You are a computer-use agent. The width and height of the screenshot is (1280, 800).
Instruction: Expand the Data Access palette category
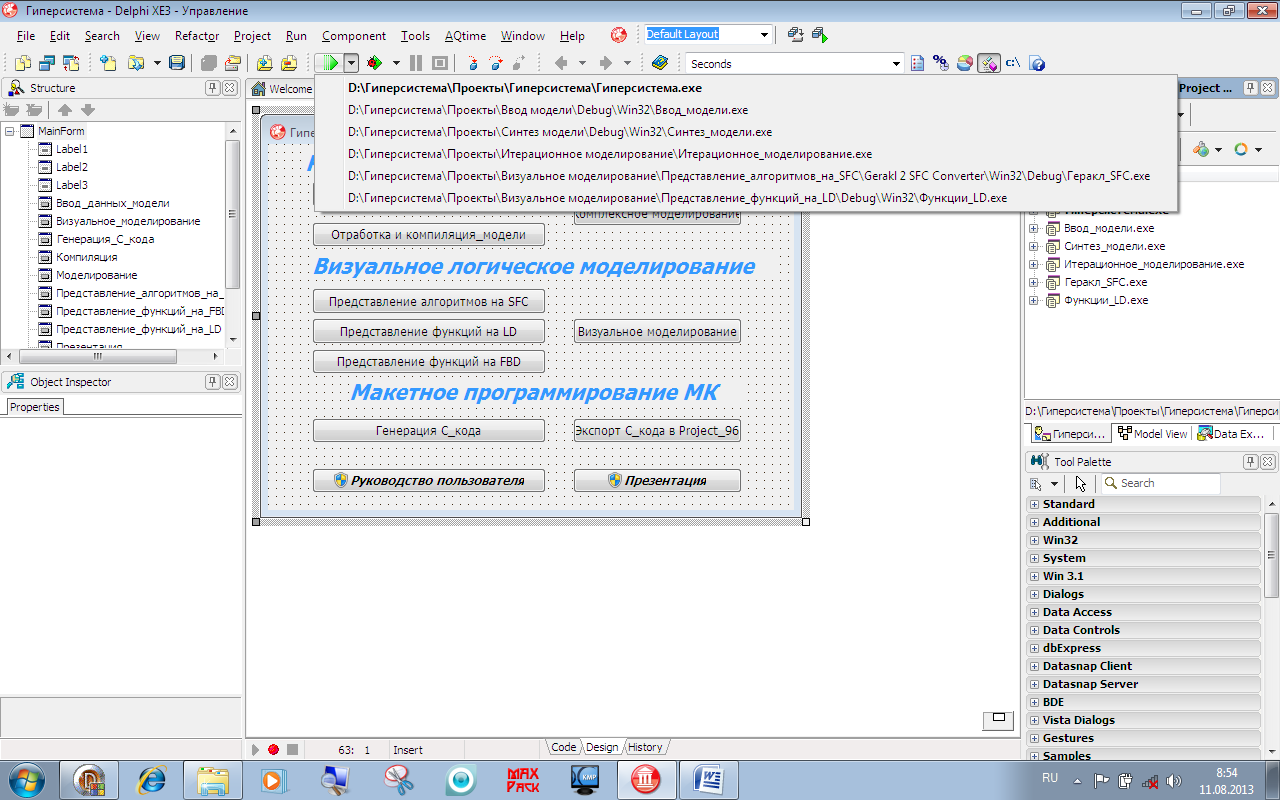[1034, 612]
